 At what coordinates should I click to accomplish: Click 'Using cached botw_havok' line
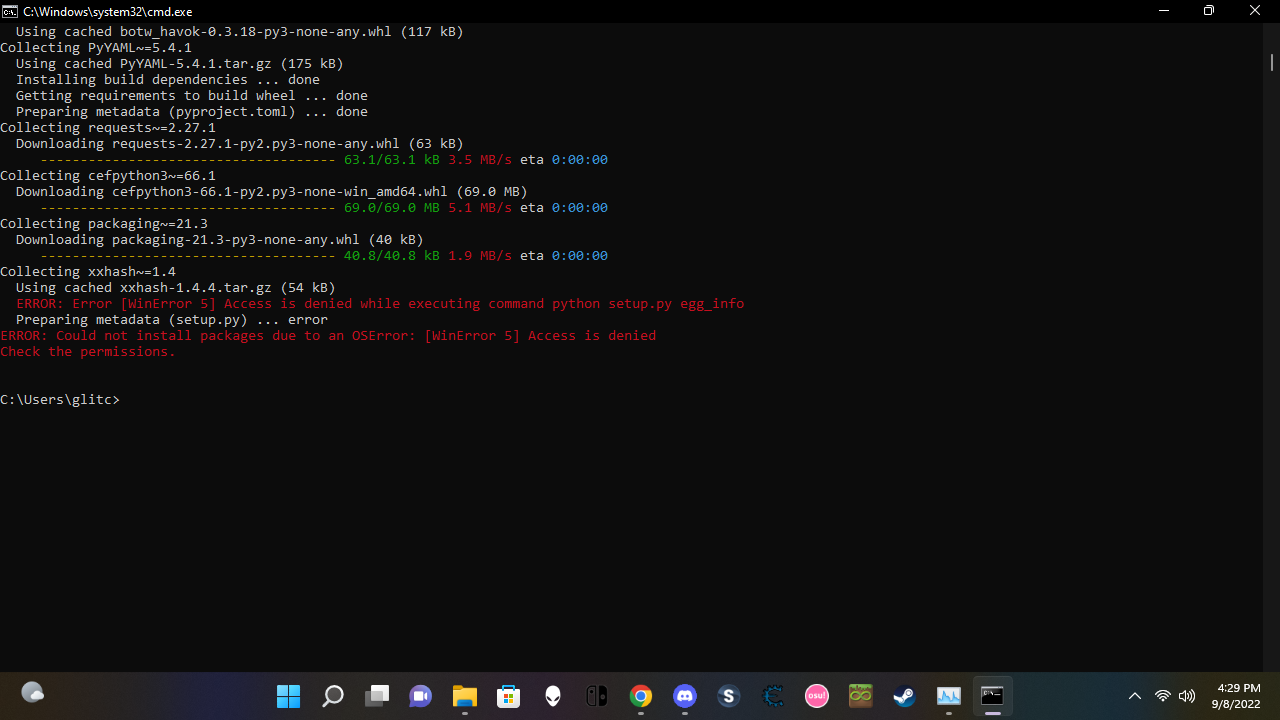pyautogui.click(x=240, y=32)
